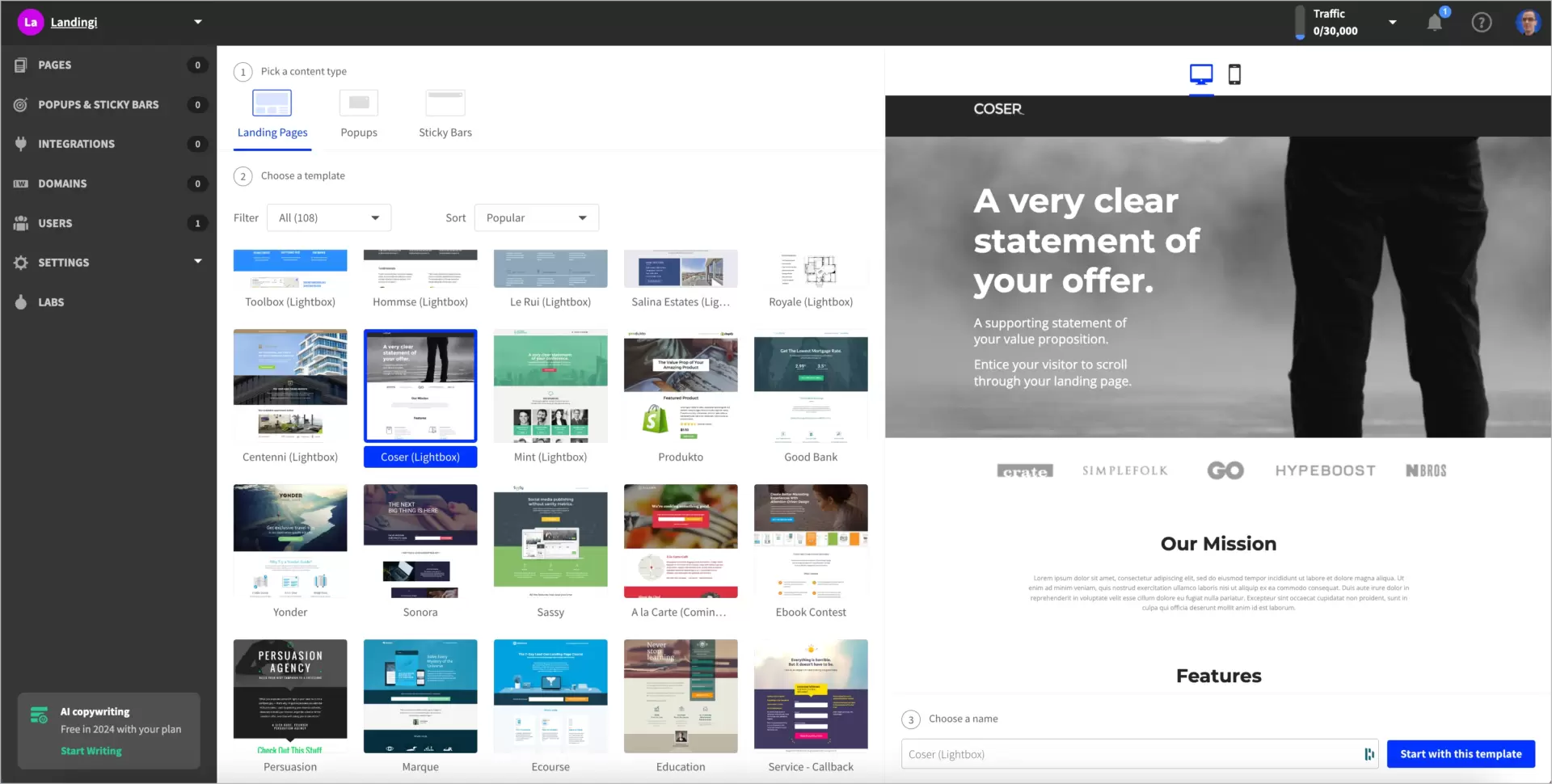Open the Pages section in the sidebar
The image size is (1552, 784).
click(x=53, y=65)
